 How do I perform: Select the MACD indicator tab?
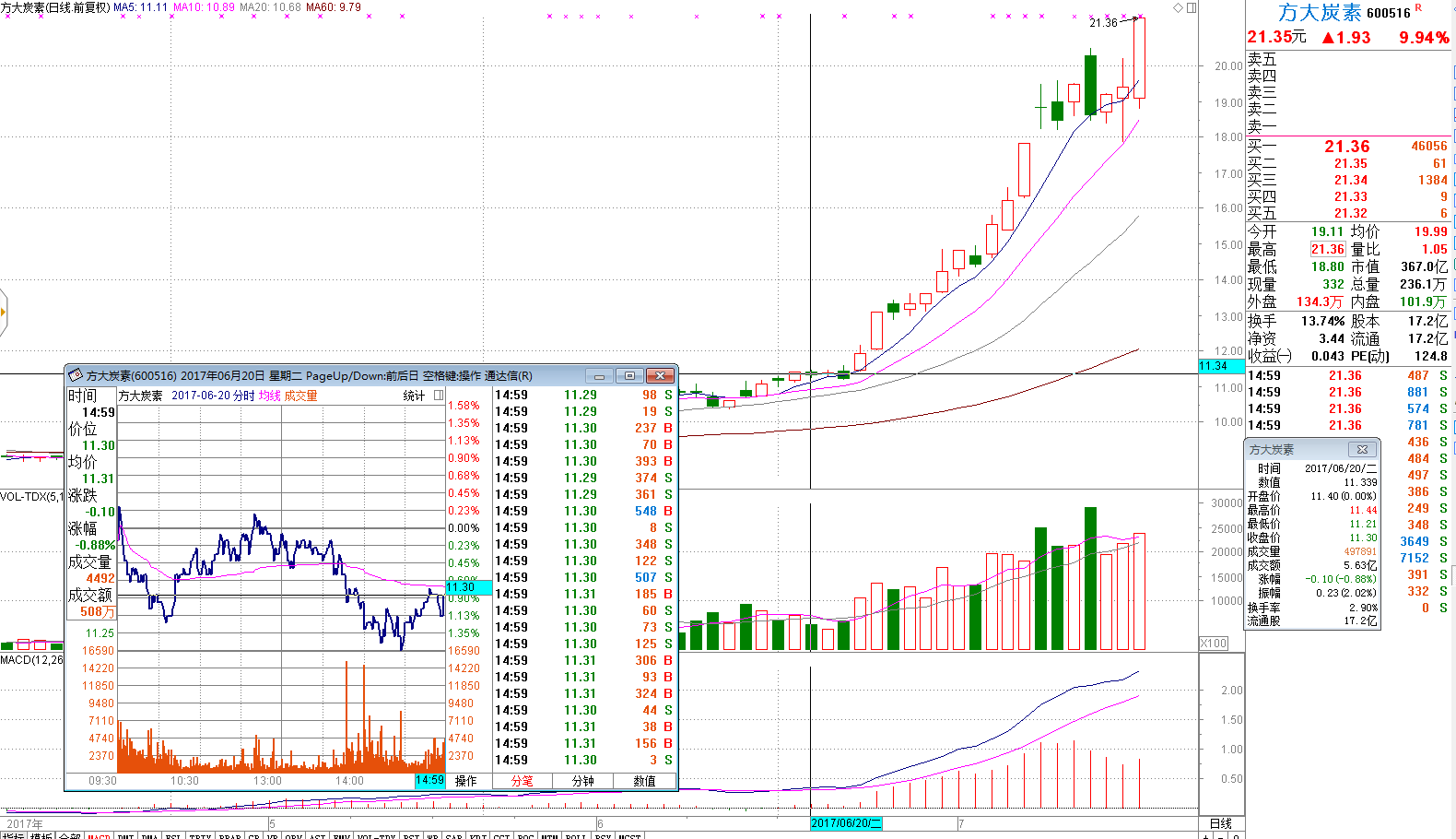99,836
